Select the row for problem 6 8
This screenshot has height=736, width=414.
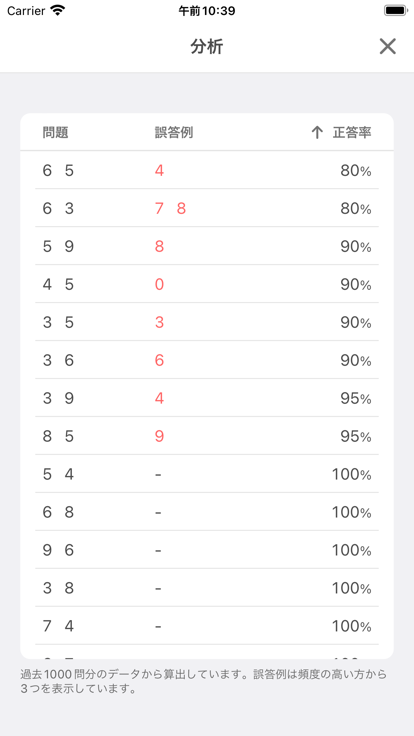pyautogui.click(x=207, y=513)
